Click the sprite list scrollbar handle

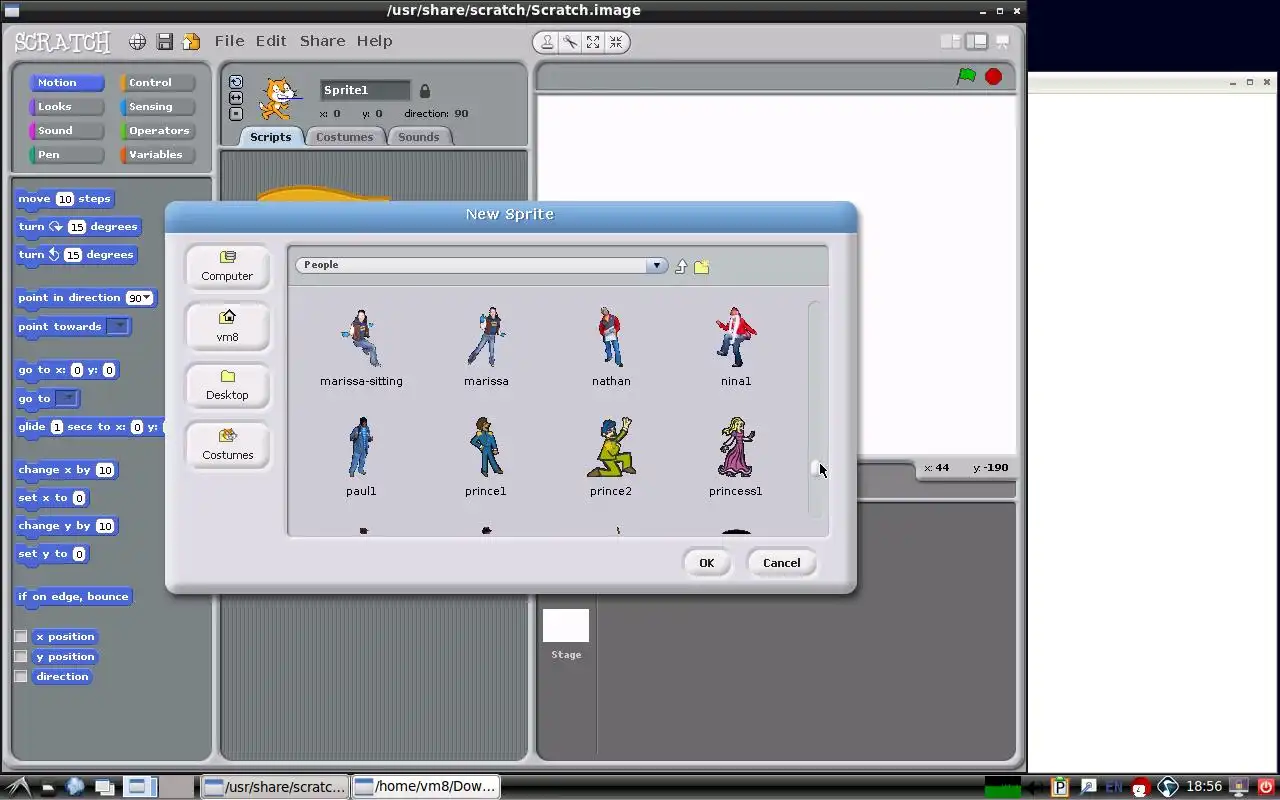816,469
